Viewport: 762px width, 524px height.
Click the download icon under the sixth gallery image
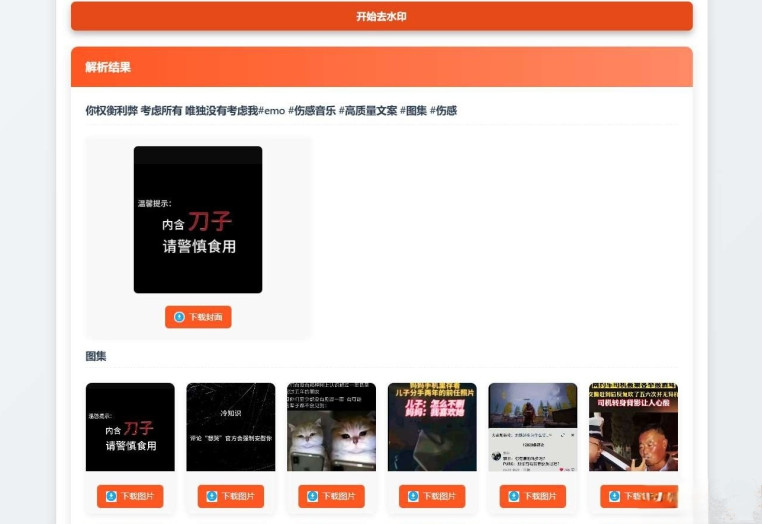click(614, 496)
